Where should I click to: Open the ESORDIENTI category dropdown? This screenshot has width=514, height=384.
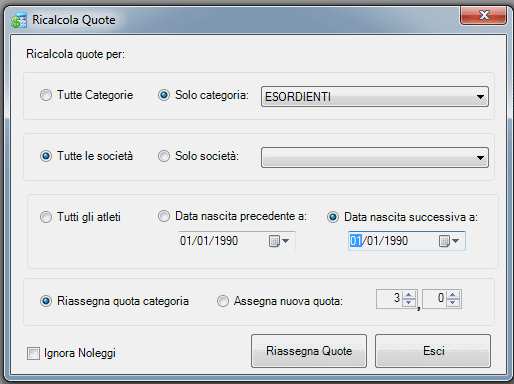(375, 97)
